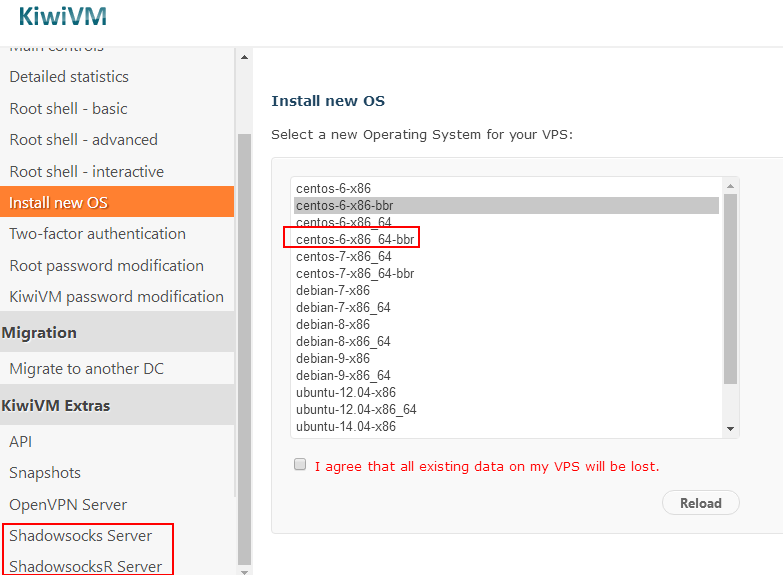
Task: Select ubuntu-14.04-x86 option
Action: (x=506, y=426)
